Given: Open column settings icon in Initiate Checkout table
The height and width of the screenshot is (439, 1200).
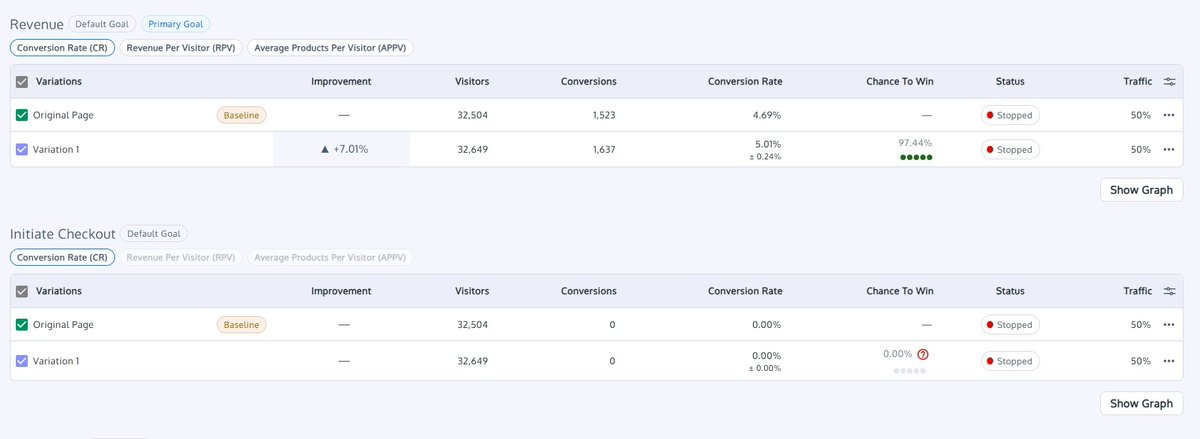Looking at the screenshot, I should click(x=1170, y=291).
